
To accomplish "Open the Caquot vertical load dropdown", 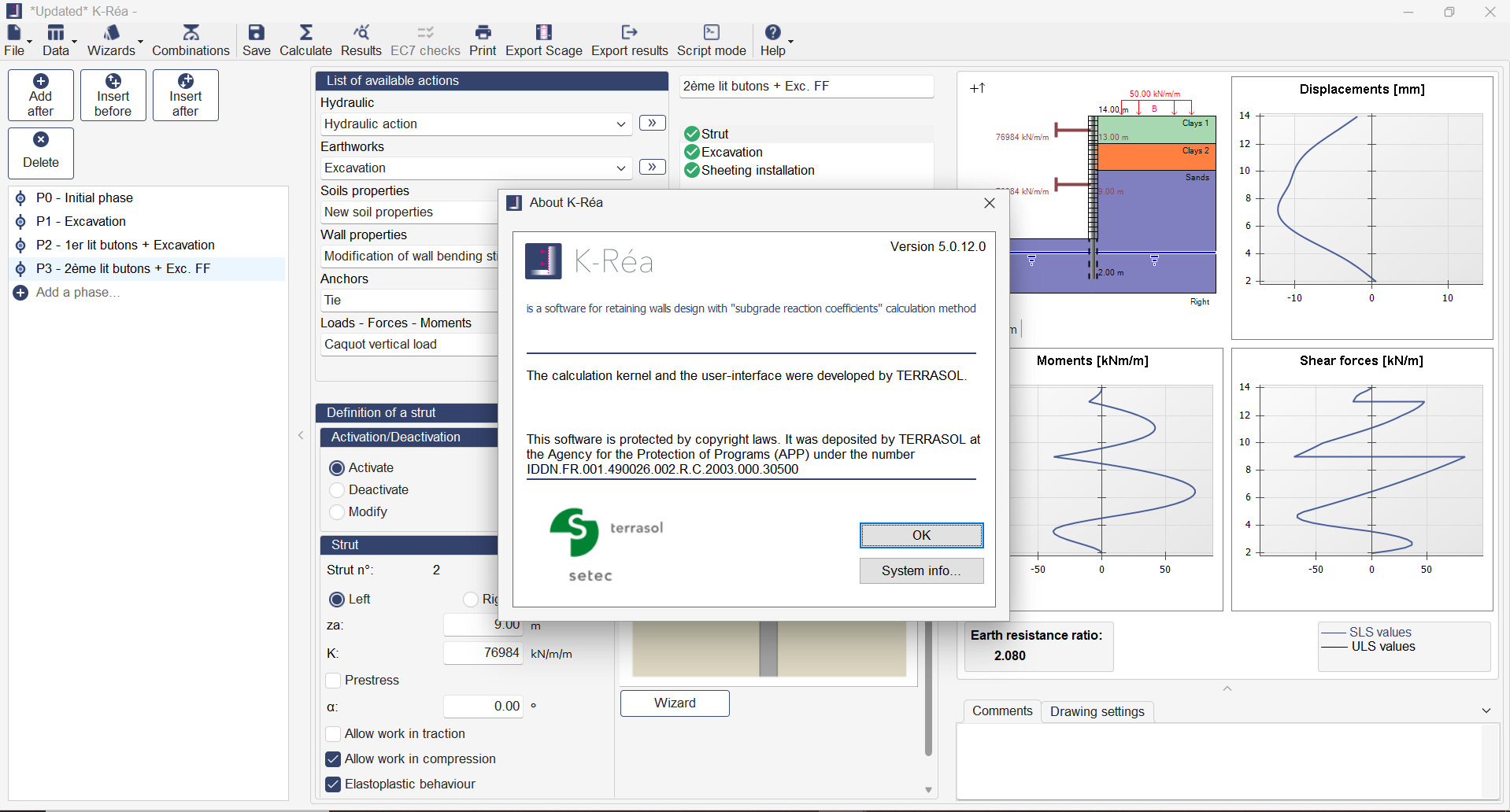I will click(409, 345).
